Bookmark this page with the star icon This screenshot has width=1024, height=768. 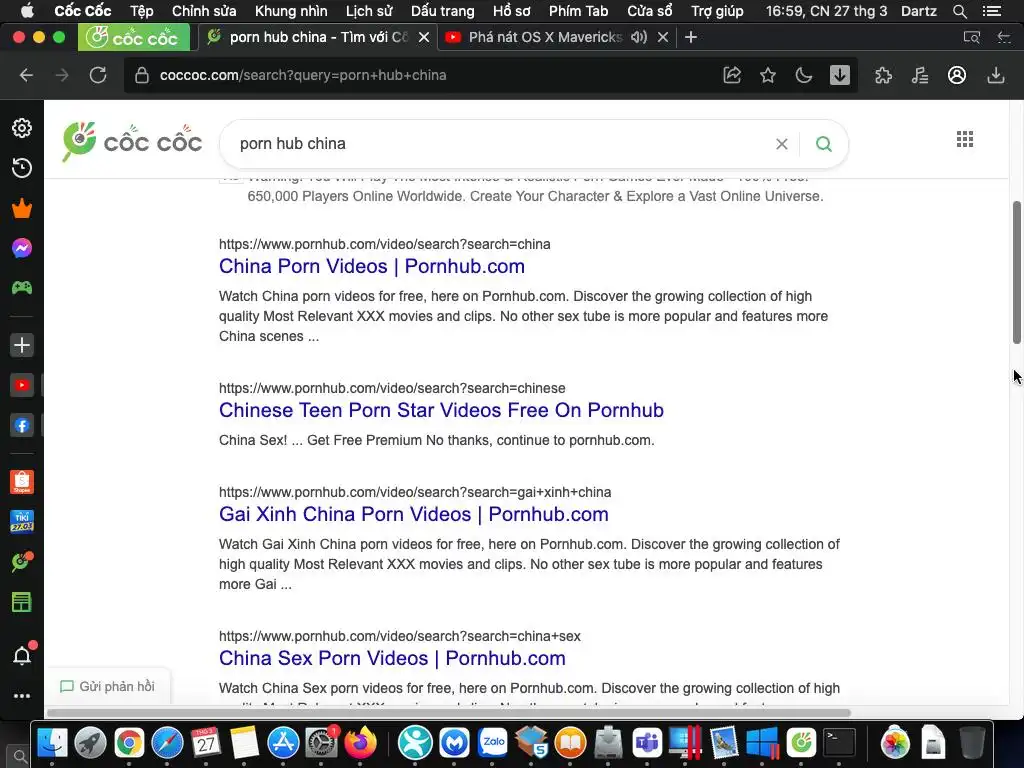[x=768, y=75]
